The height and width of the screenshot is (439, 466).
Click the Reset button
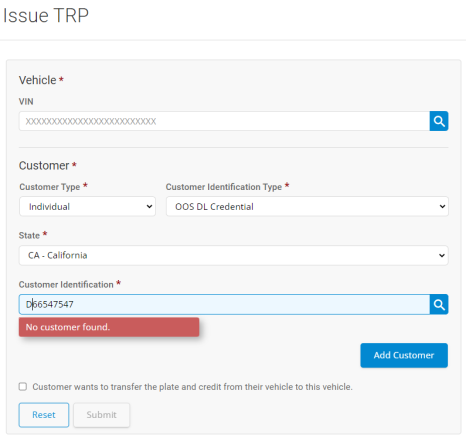pyautogui.click(x=44, y=415)
